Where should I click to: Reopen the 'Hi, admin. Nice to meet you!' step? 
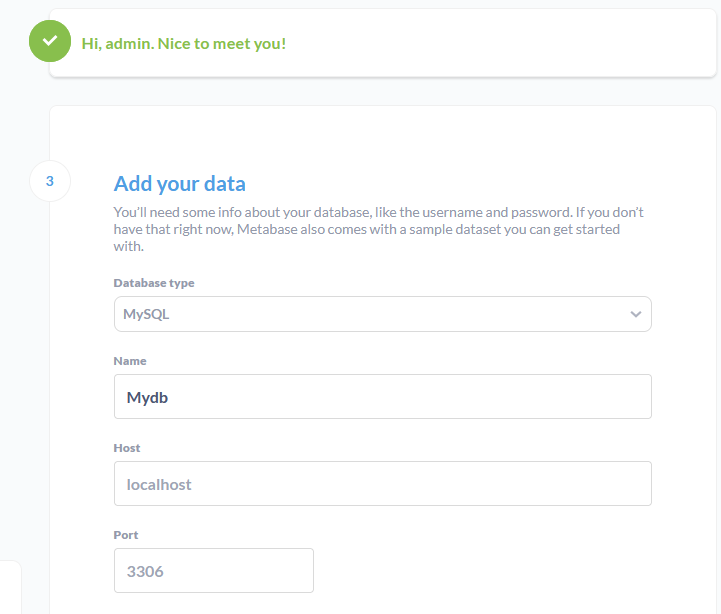click(184, 44)
